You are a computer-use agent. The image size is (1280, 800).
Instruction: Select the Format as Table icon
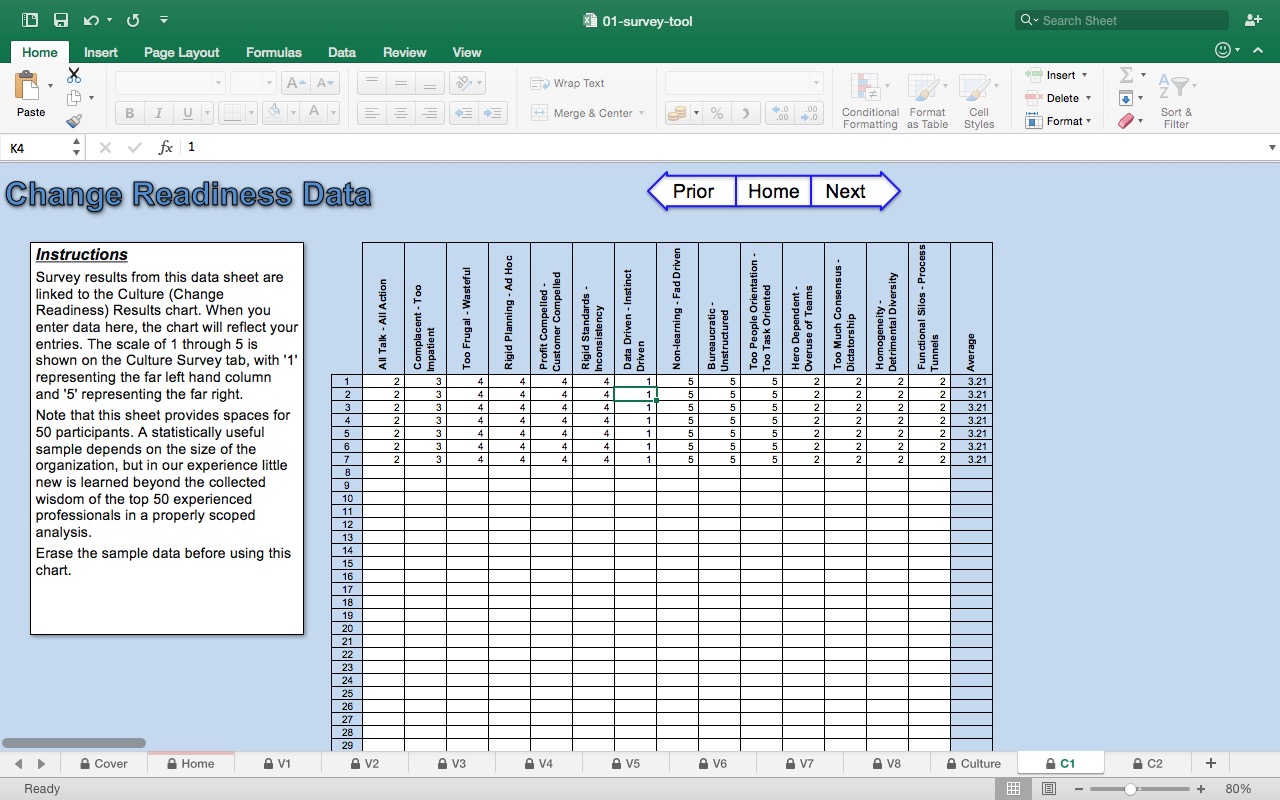pyautogui.click(x=926, y=99)
